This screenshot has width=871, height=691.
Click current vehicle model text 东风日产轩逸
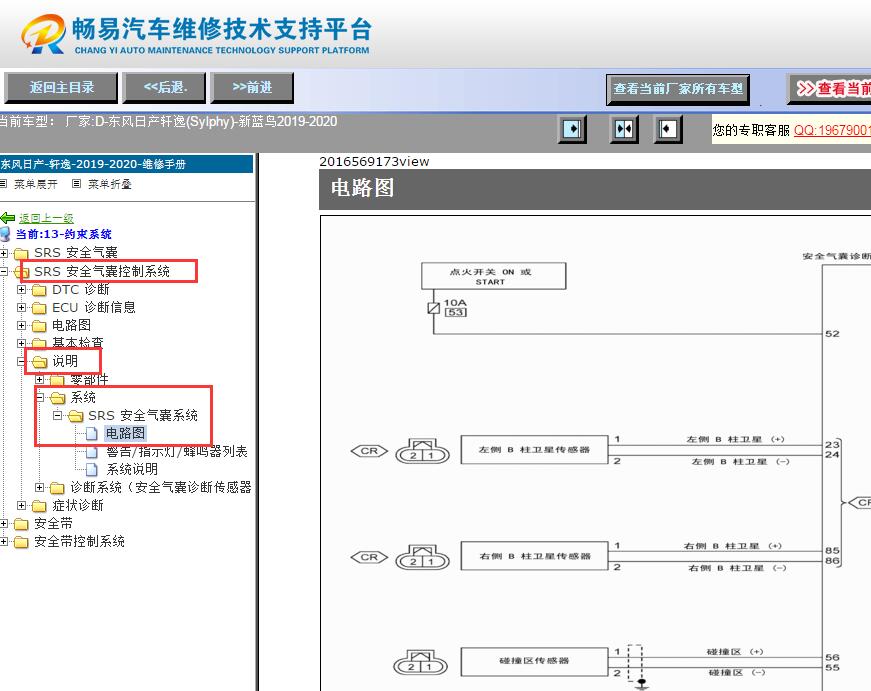(201, 121)
